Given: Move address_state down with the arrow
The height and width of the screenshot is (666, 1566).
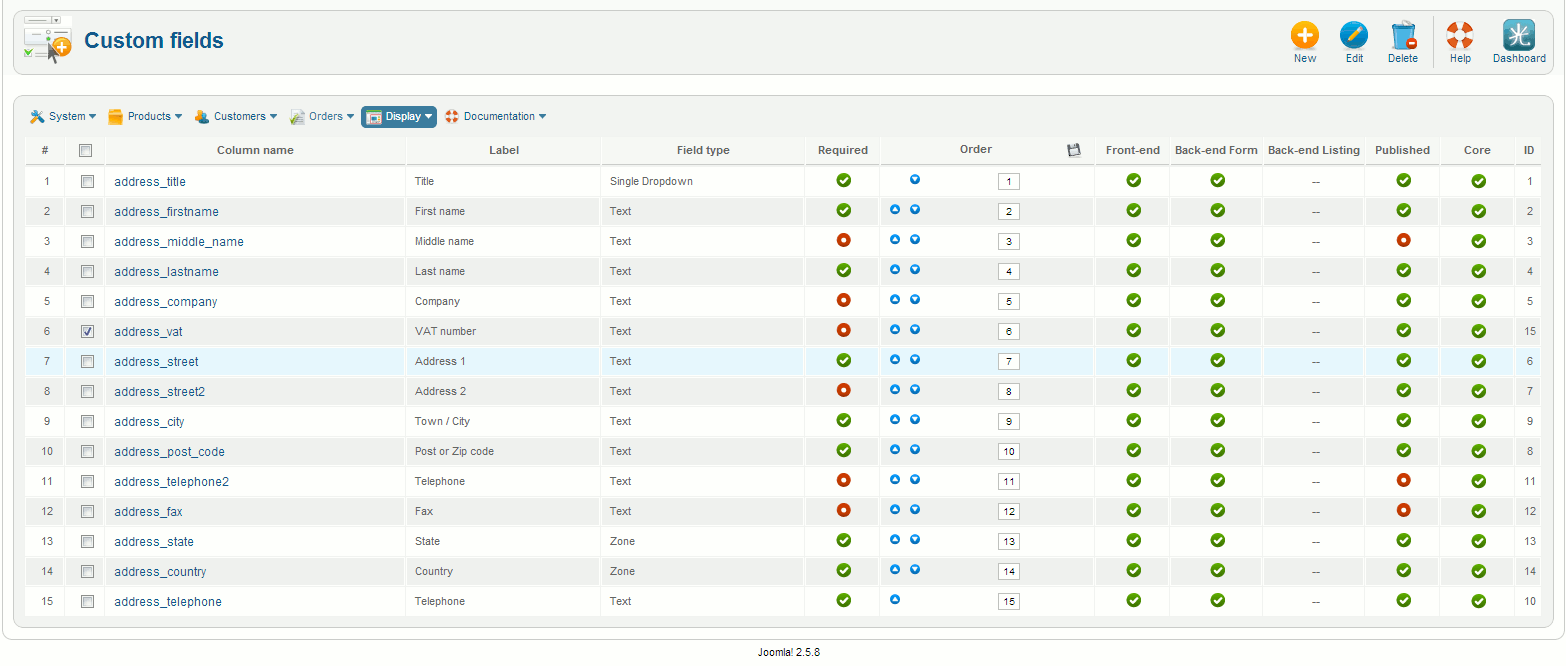Looking at the screenshot, I should pos(915,540).
